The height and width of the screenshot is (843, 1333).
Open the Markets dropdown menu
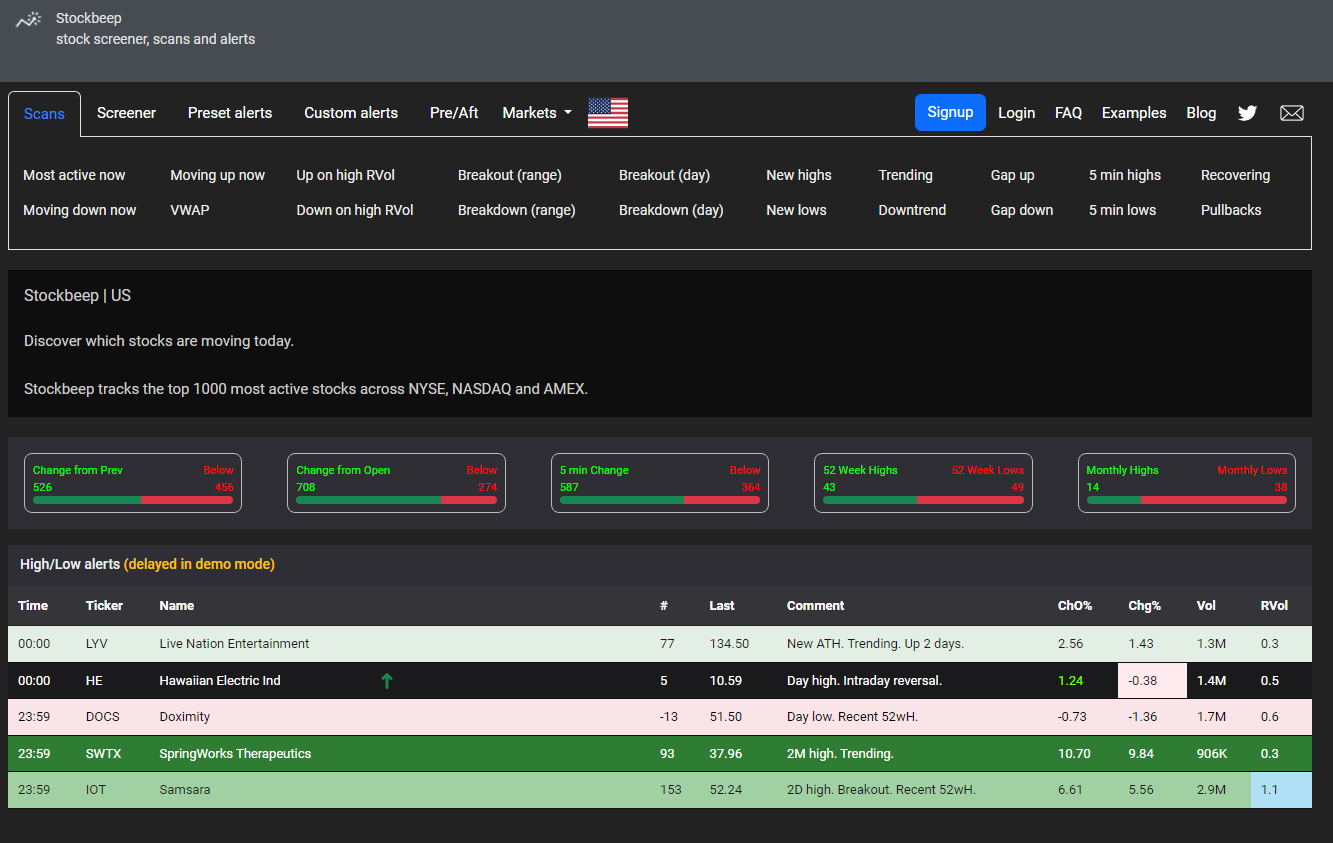(x=537, y=113)
